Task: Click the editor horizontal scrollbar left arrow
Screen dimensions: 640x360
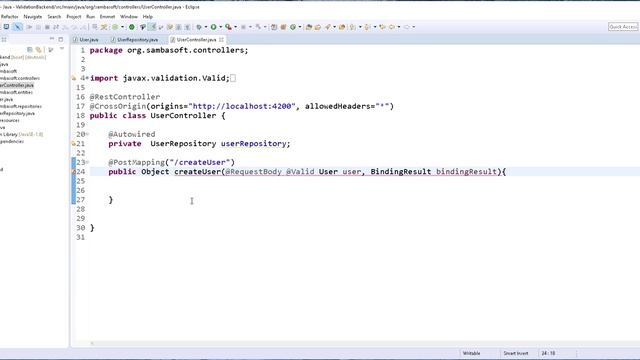Action: pos(92,344)
